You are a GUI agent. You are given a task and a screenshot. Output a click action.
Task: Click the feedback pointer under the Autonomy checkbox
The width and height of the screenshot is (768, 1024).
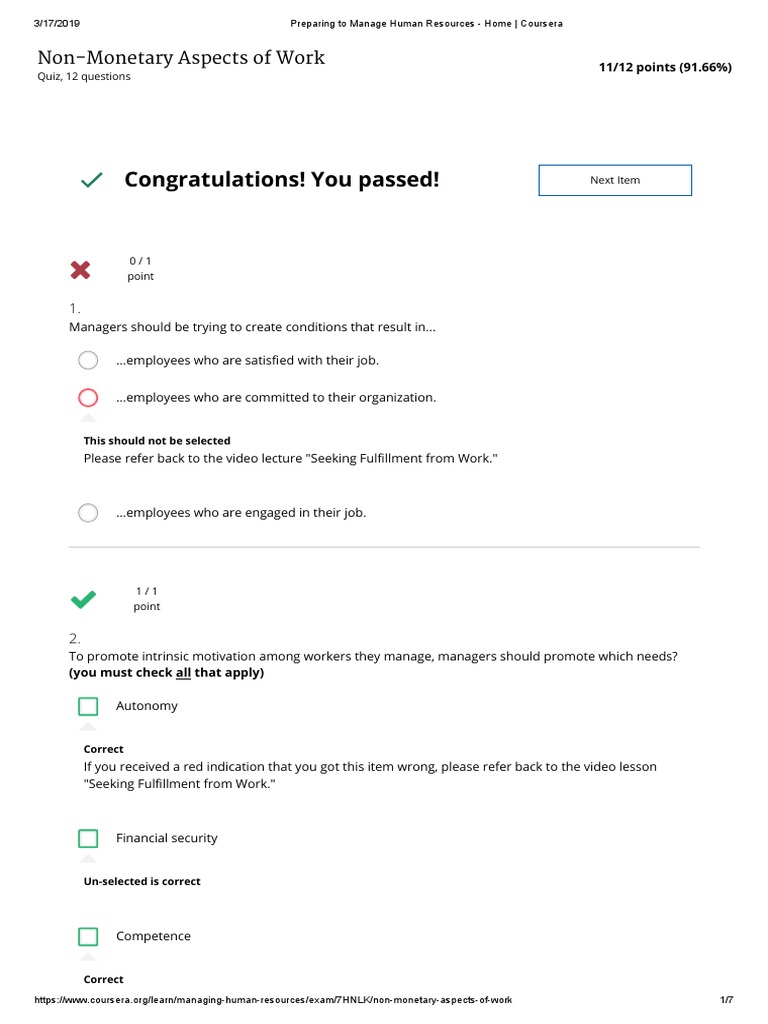pos(88,726)
